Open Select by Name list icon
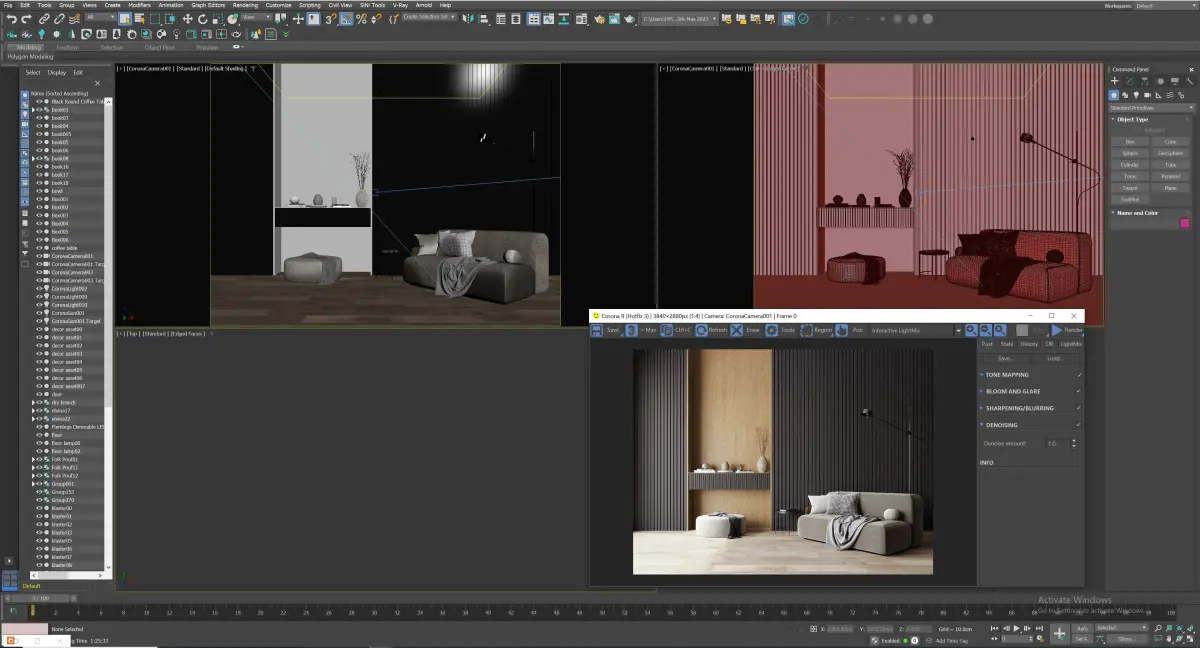This screenshot has height=648, width=1200. pos(140,18)
